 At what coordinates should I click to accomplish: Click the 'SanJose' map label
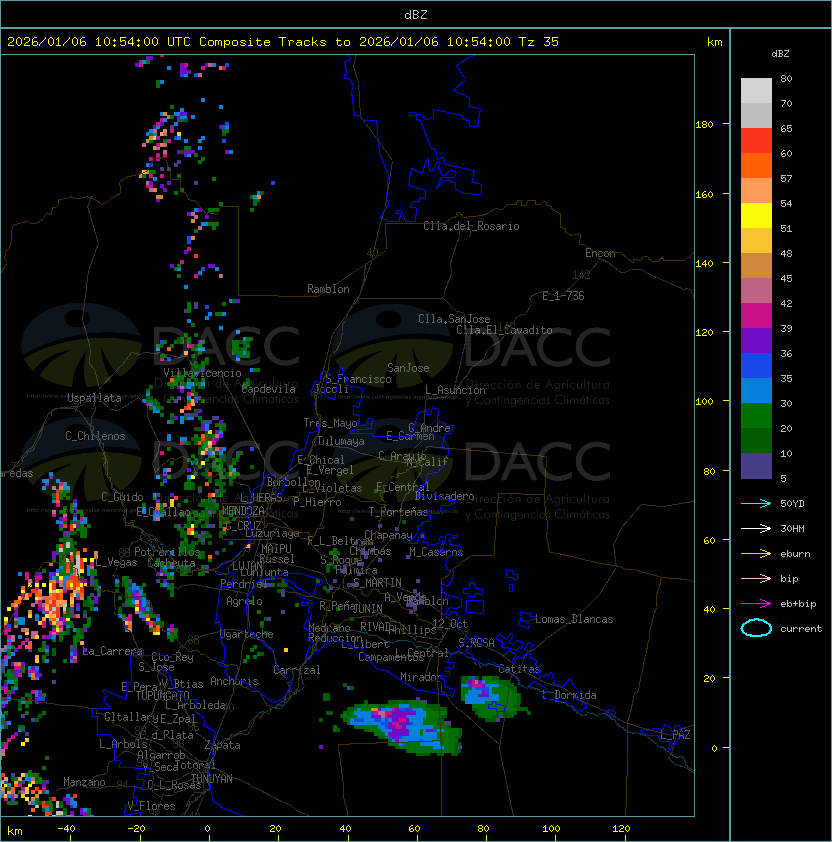click(x=408, y=368)
